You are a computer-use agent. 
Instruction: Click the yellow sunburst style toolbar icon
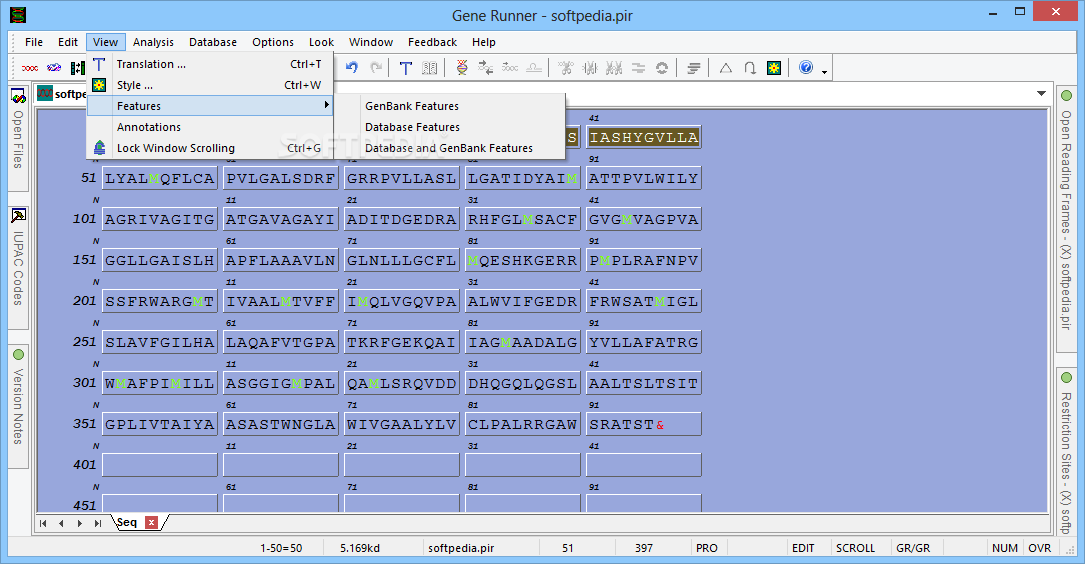[x=774, y=68]
